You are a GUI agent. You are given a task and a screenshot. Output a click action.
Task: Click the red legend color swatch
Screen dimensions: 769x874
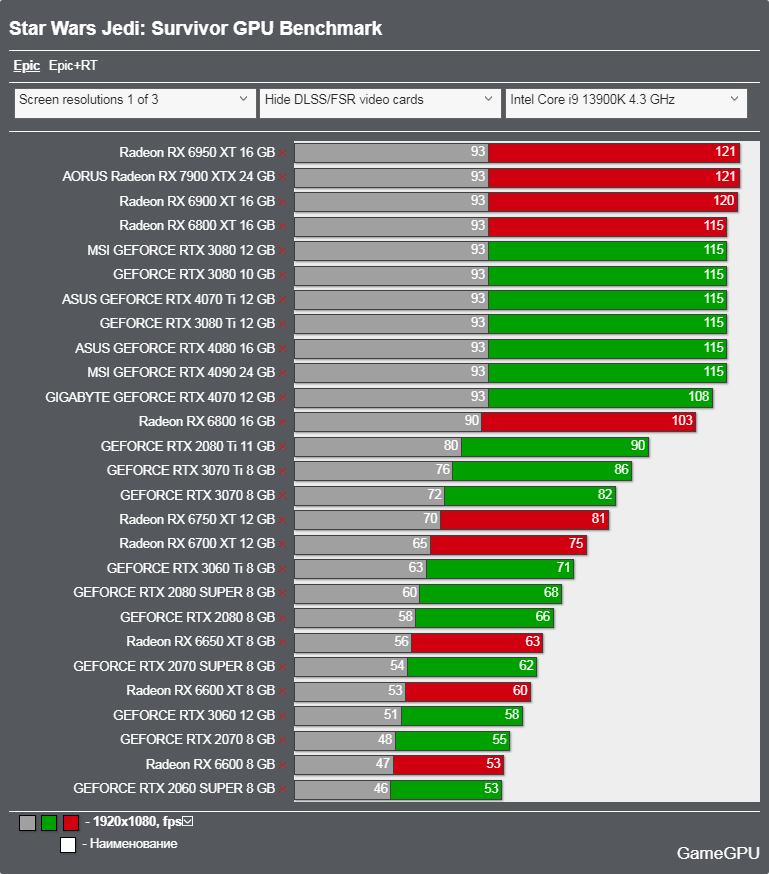tap(71, 823)
